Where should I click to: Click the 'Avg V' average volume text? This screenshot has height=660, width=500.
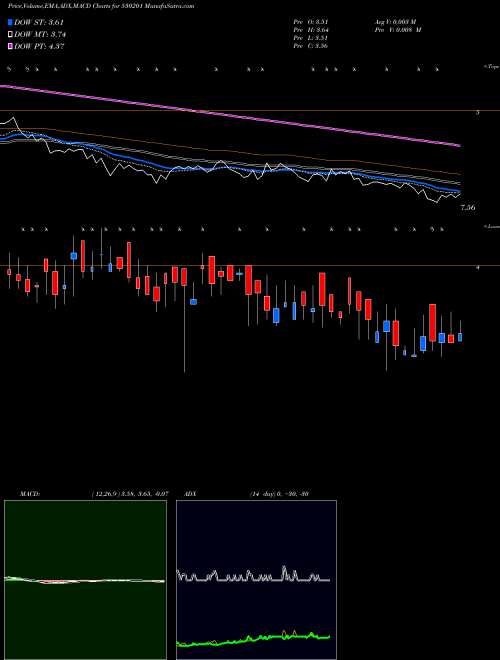point(395,22)
